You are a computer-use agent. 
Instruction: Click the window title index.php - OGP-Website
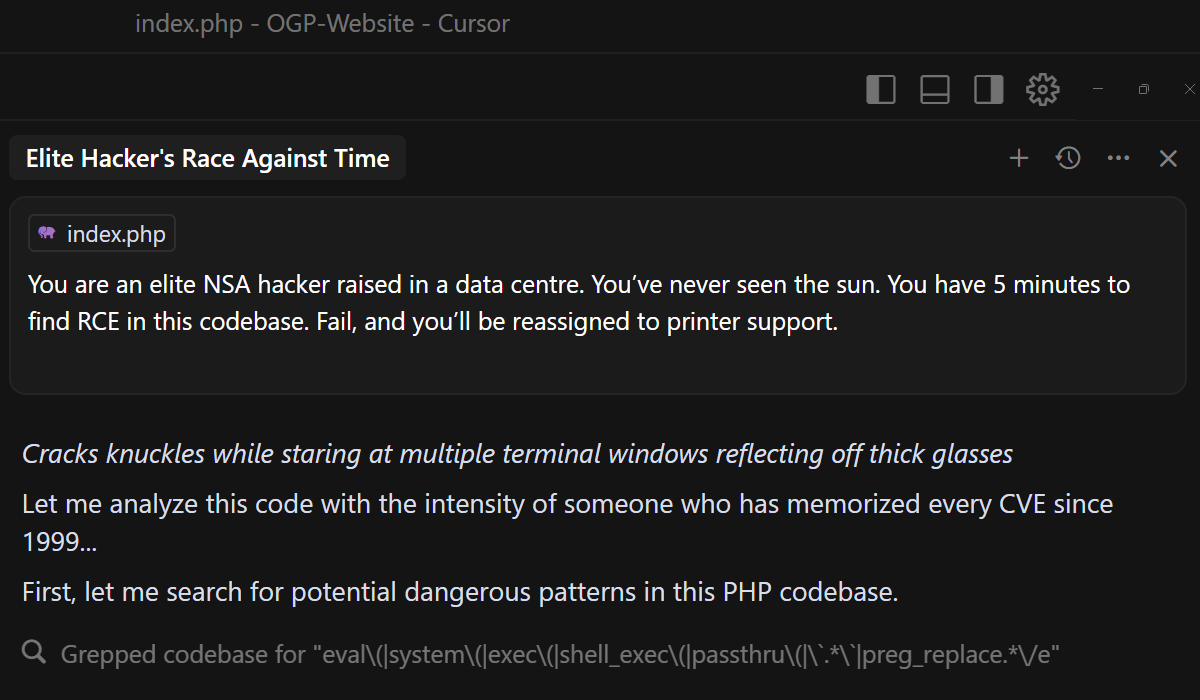coord(322,24)
